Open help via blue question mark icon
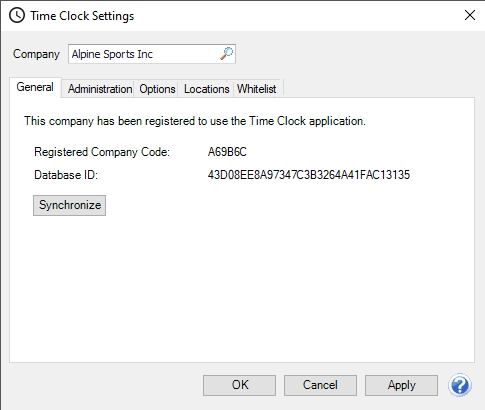This screenshot has height=410, width=485. click(460, 385)
